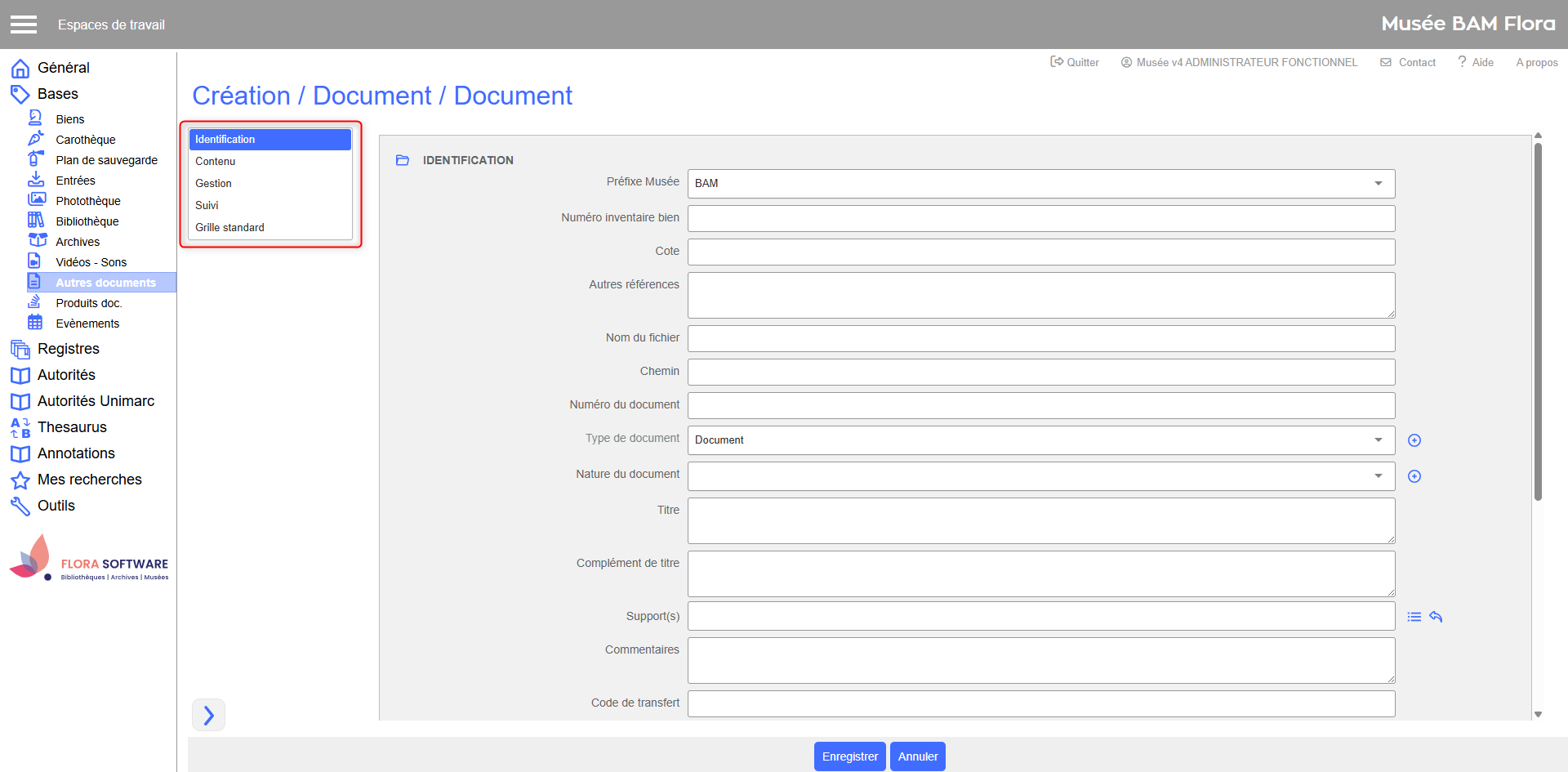This screenshot has width=1568, height=772.
Task: Open the hamburger menu icon
Action: point(24,25)
